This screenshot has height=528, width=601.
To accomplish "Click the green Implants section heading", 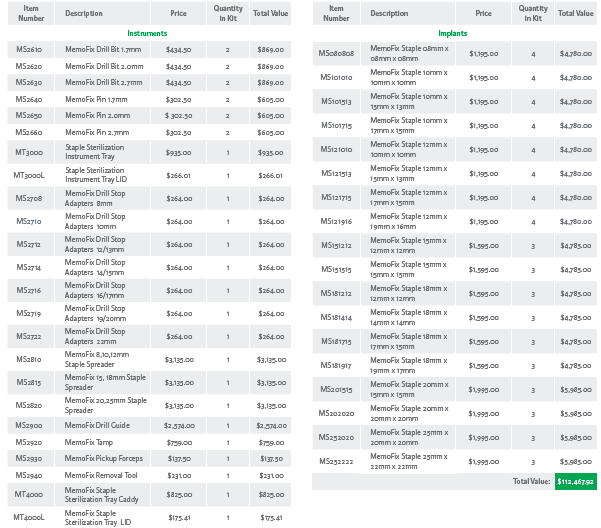I will [x=453, y=33].
